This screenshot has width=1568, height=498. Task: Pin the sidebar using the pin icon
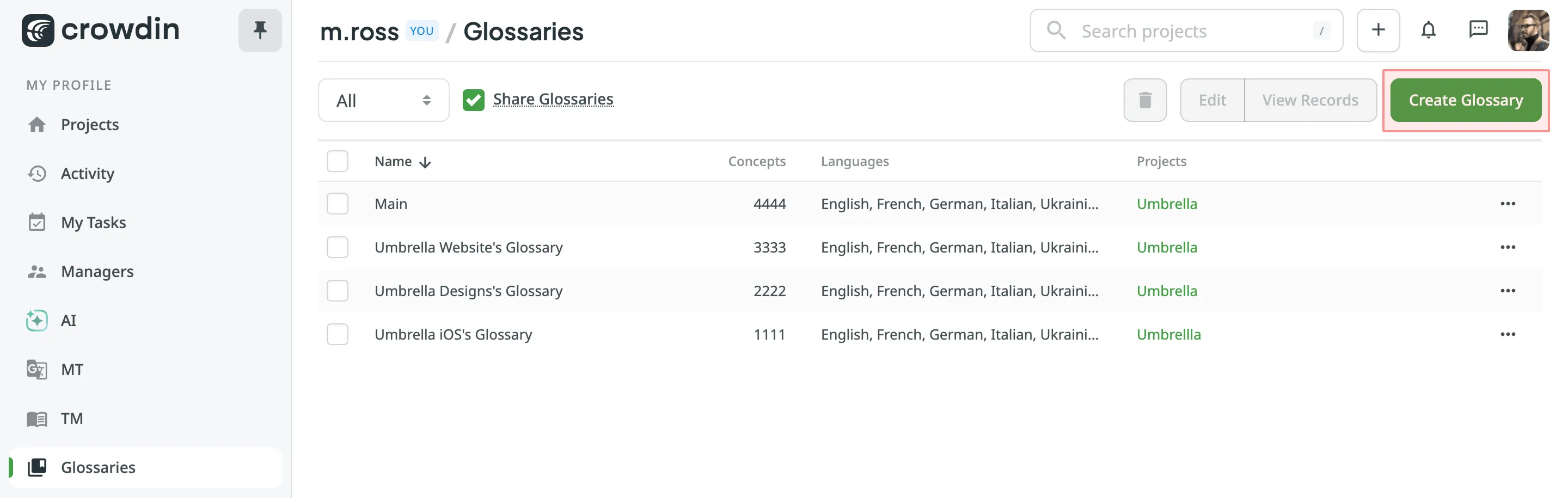pos(260,30)
